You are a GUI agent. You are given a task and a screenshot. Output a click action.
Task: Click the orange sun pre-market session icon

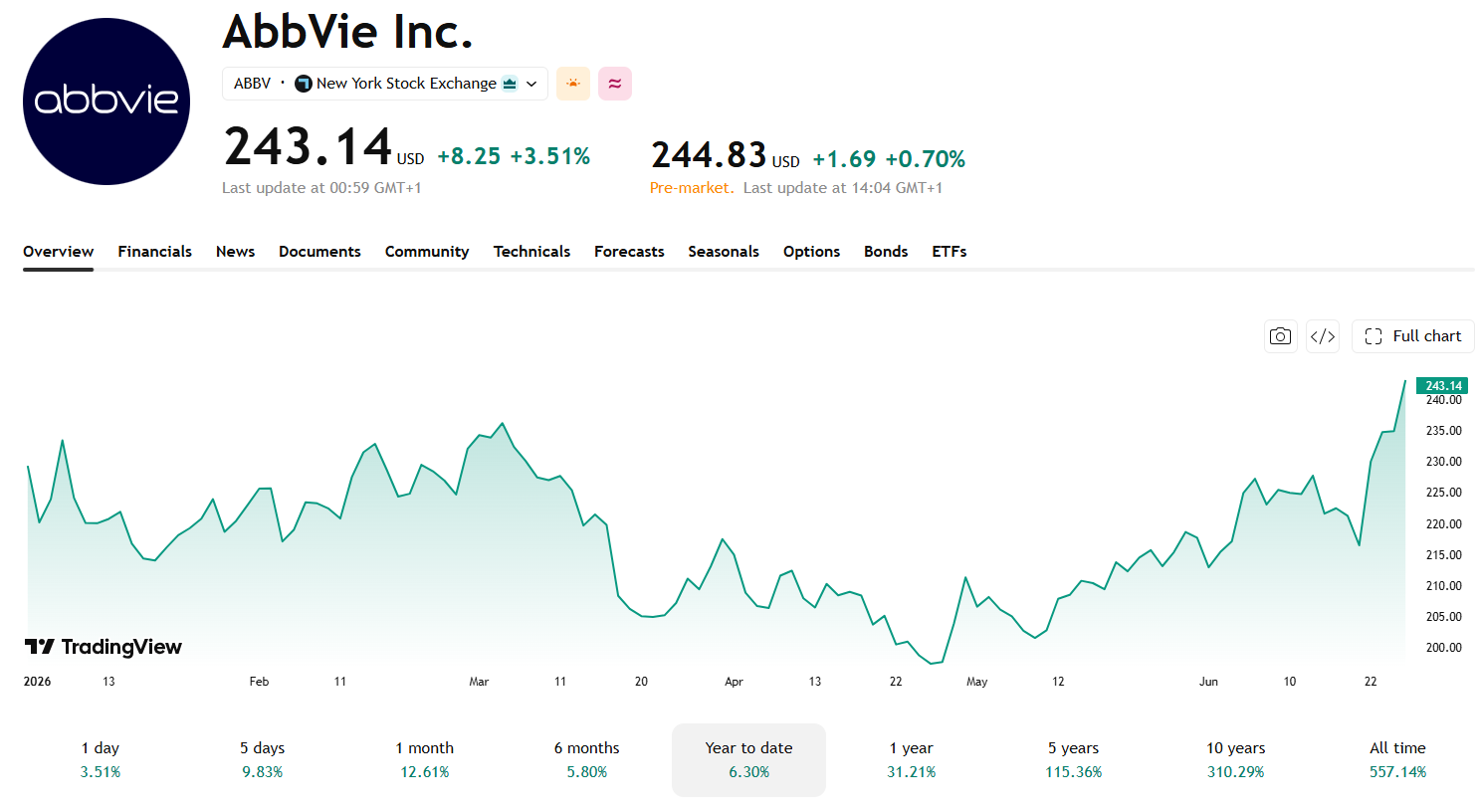tap(573, 84)
